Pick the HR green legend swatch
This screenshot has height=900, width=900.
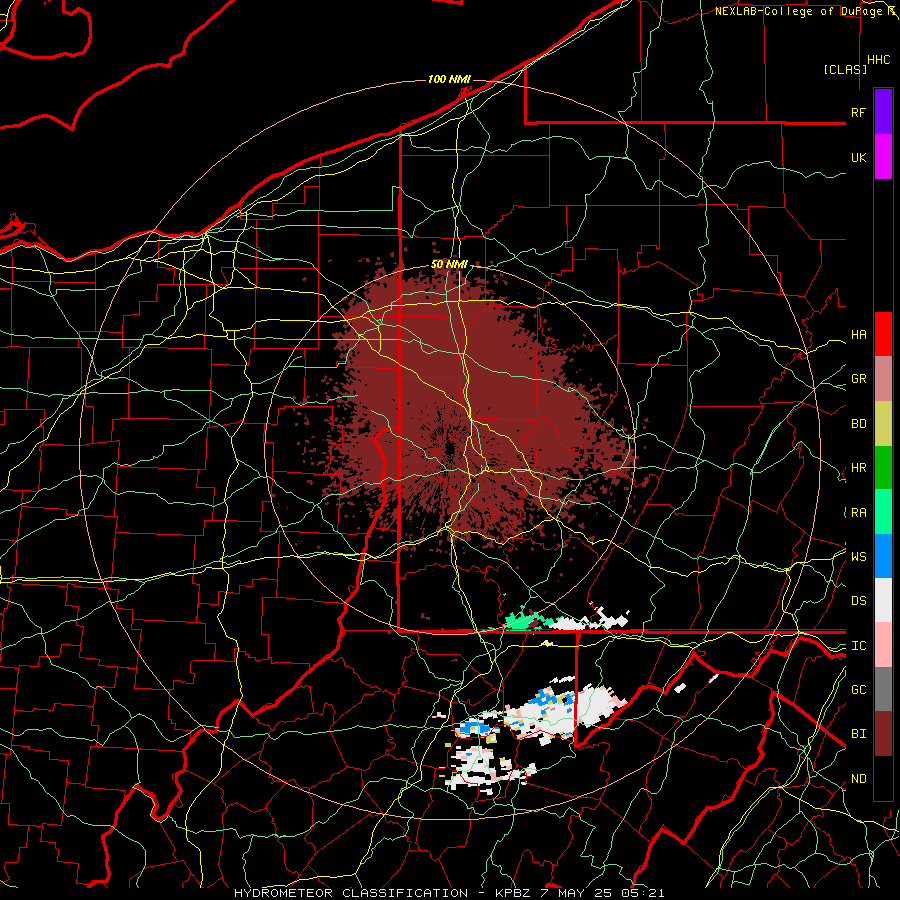click(883, 468)
